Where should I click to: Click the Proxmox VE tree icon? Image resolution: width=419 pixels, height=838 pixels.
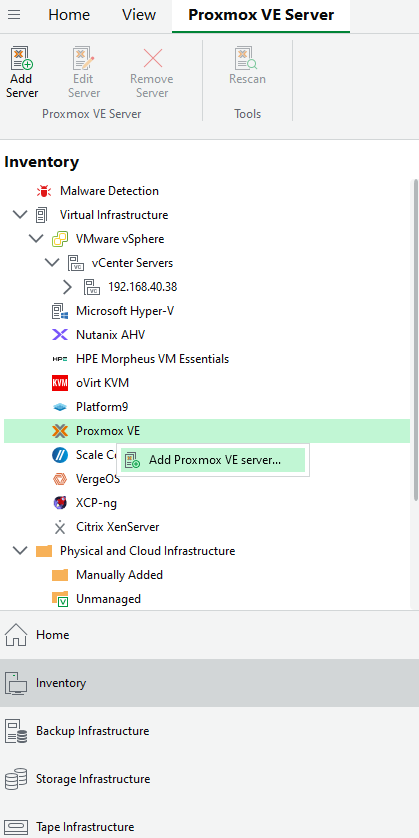tap(60, 431)
